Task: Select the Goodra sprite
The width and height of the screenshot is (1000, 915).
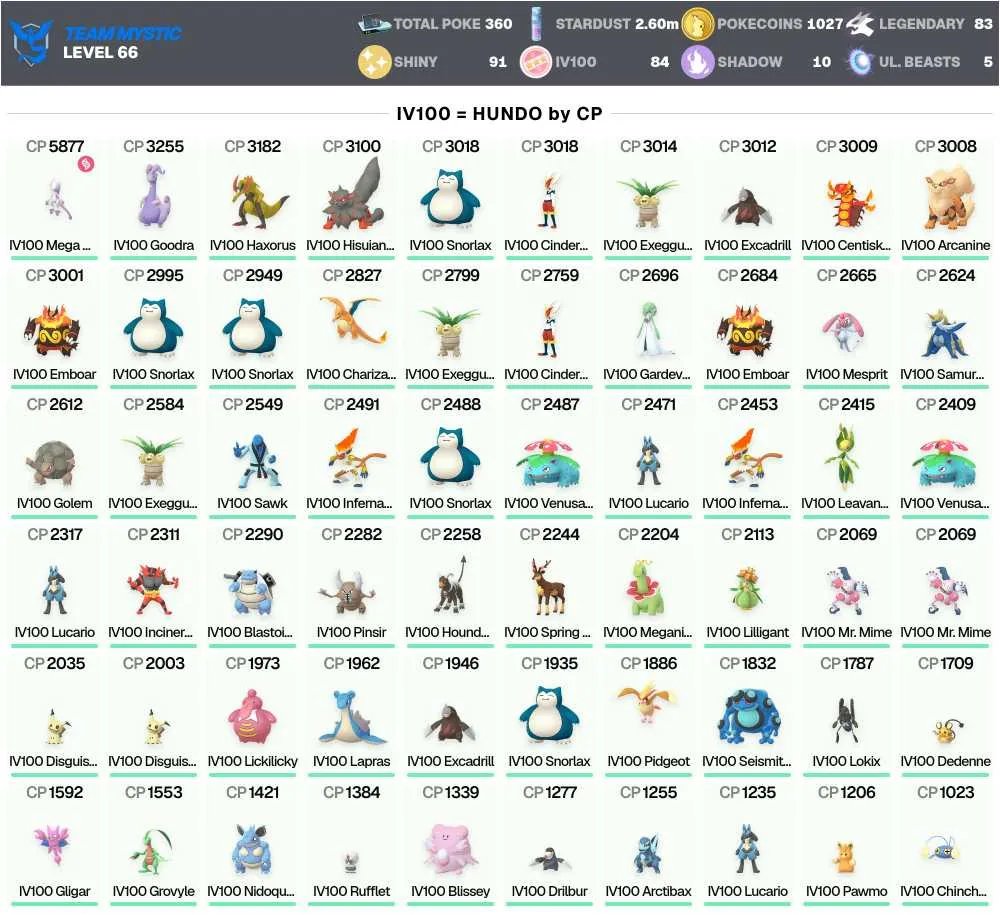Action: 153,195
